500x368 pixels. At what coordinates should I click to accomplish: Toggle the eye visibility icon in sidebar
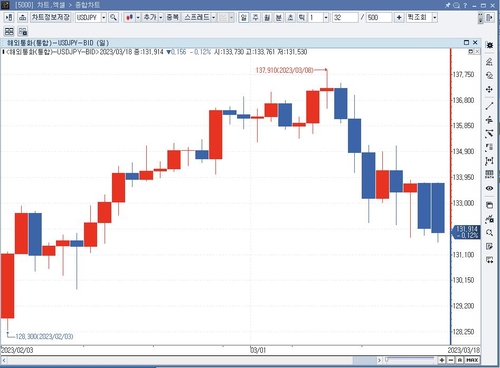click(489, 188)
